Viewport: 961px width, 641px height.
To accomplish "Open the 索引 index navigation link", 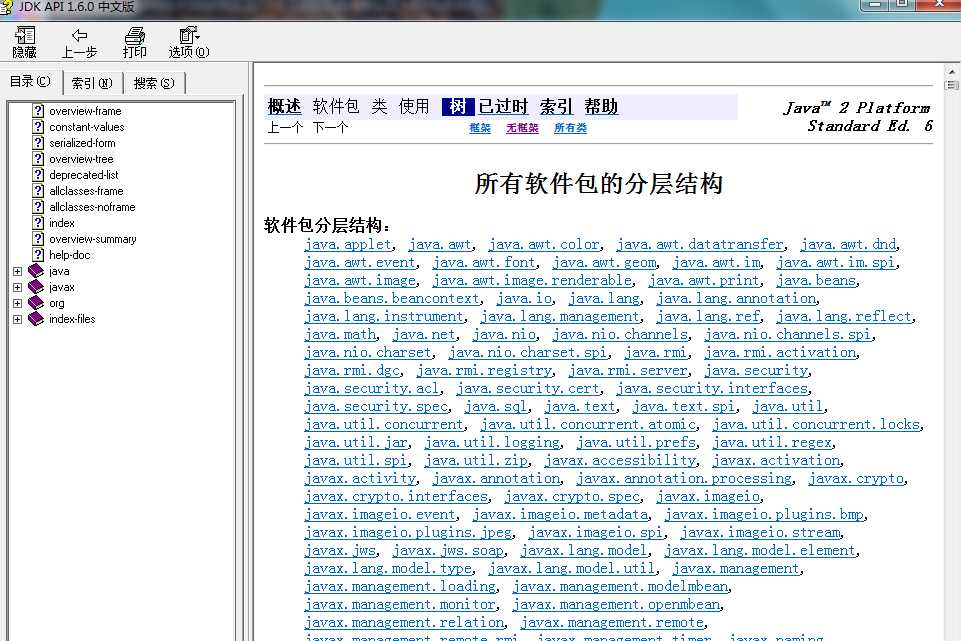I will pyautogui.click(x=556, y=107).
